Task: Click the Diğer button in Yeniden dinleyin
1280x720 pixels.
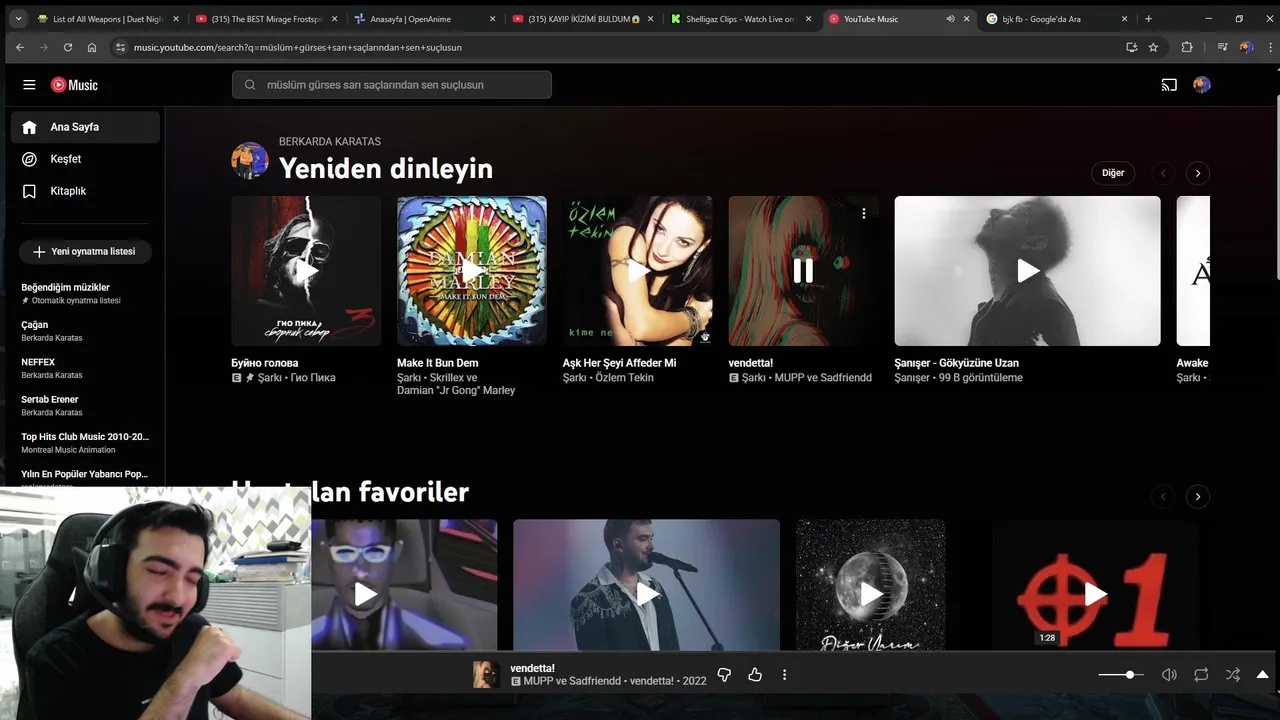Action: [x=1113, y=173]
